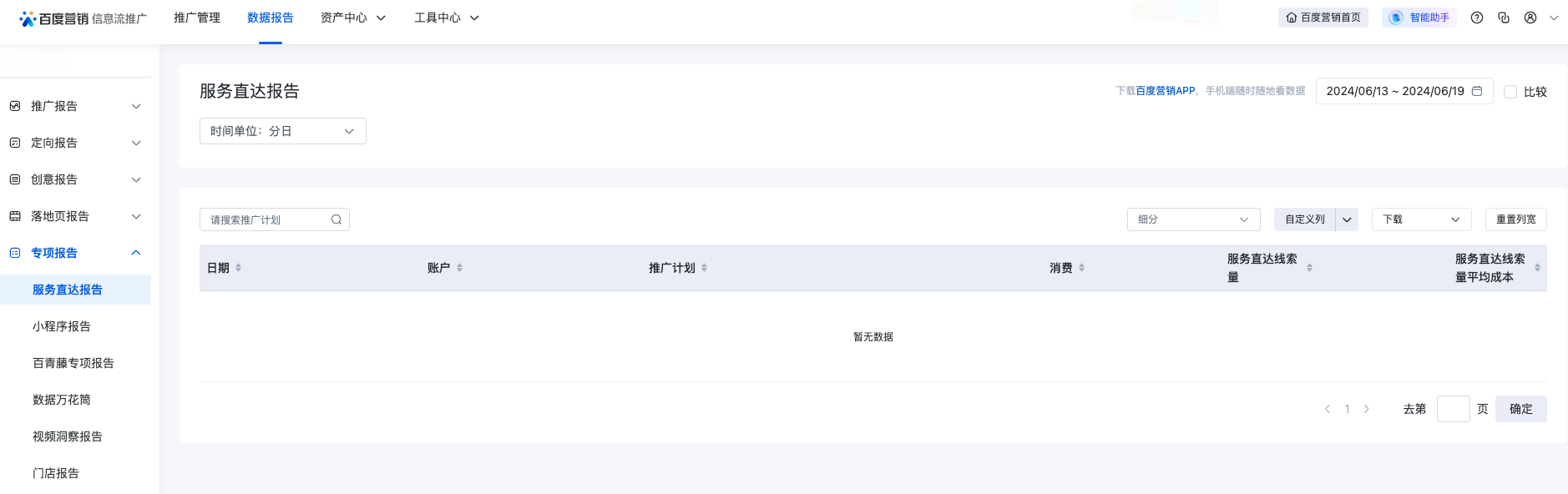This screenshot has width=1568, height=494.
Task: Open the calendar icon in date range
Action: click(x=1477, y=91)
